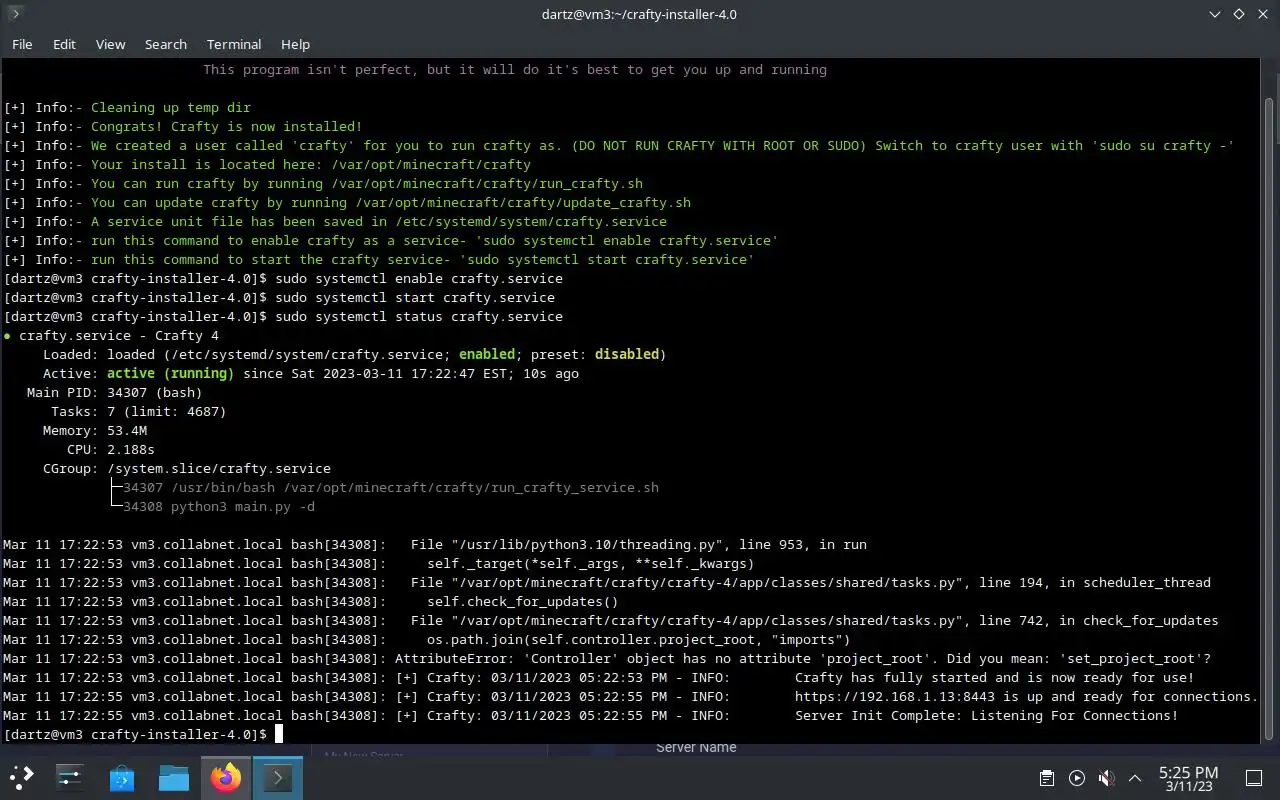Click the AttributeError message line
This screenshot has height=800, width=1280.
point(803,658)
